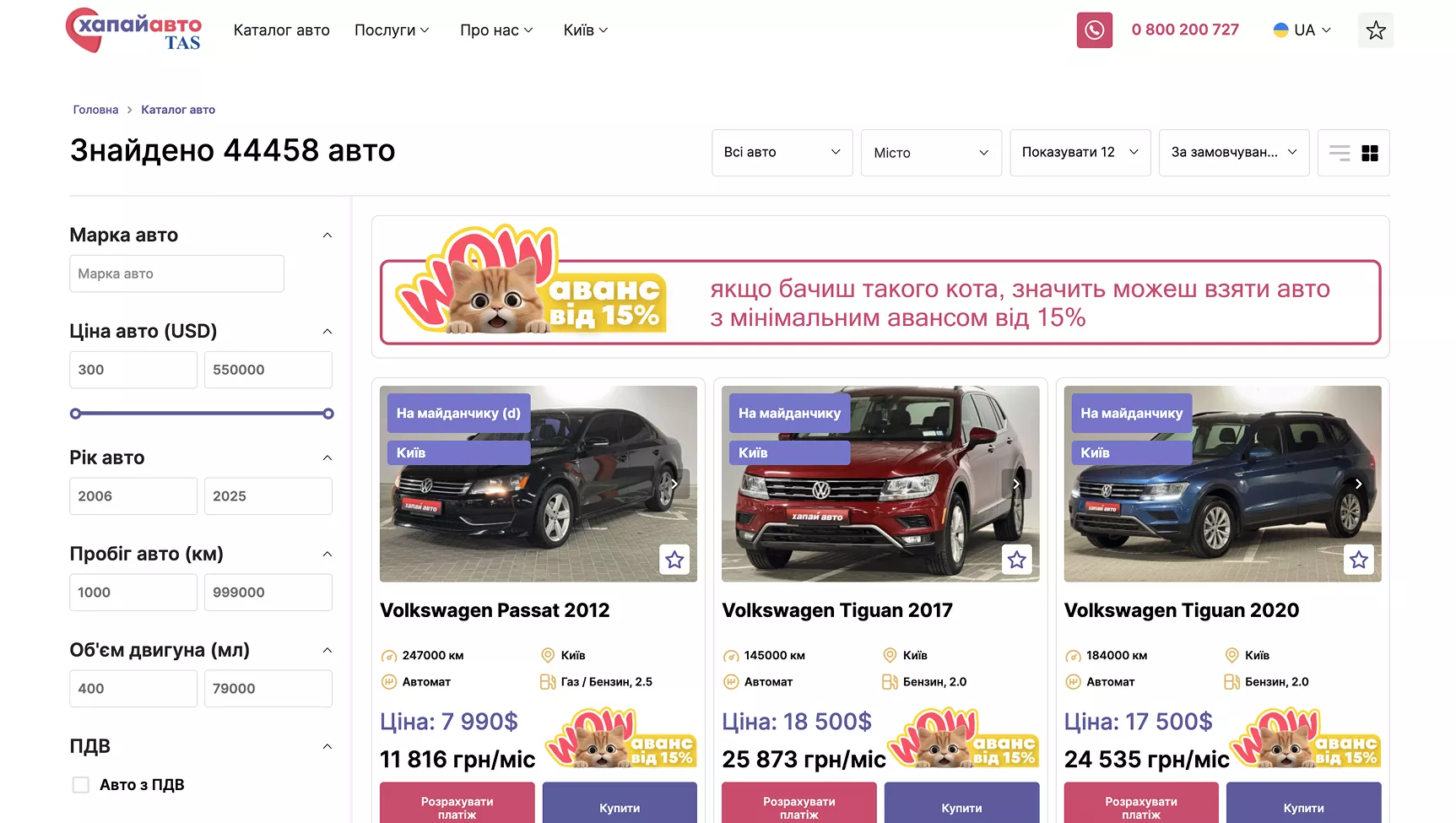Favorite the Volkswagen Tiguan 2017 card
The height and width of the screenshot is (823, 1456).
pos(1016,559)
